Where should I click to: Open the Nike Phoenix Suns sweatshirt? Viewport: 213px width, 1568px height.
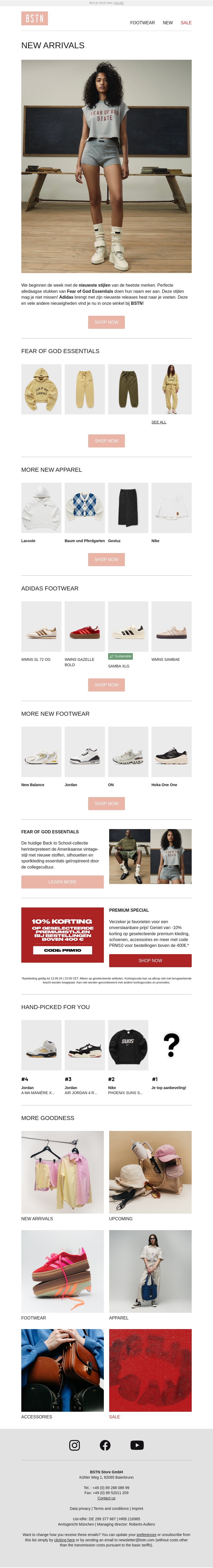pos(128,1045)
